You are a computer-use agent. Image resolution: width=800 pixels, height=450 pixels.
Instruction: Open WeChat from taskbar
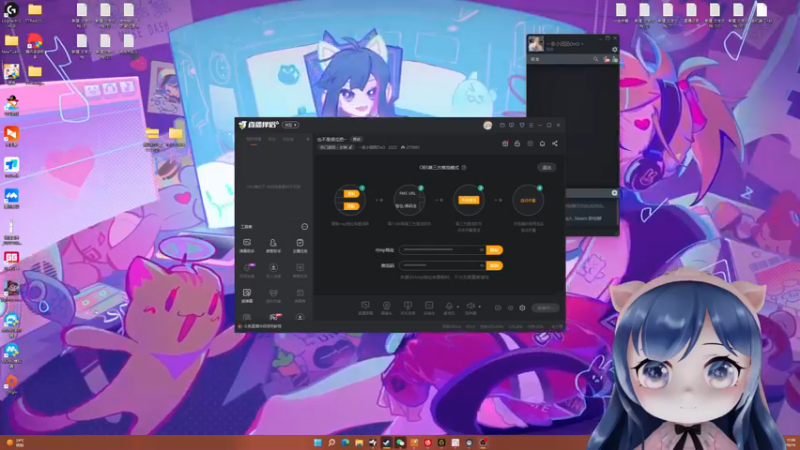point(400,442)
